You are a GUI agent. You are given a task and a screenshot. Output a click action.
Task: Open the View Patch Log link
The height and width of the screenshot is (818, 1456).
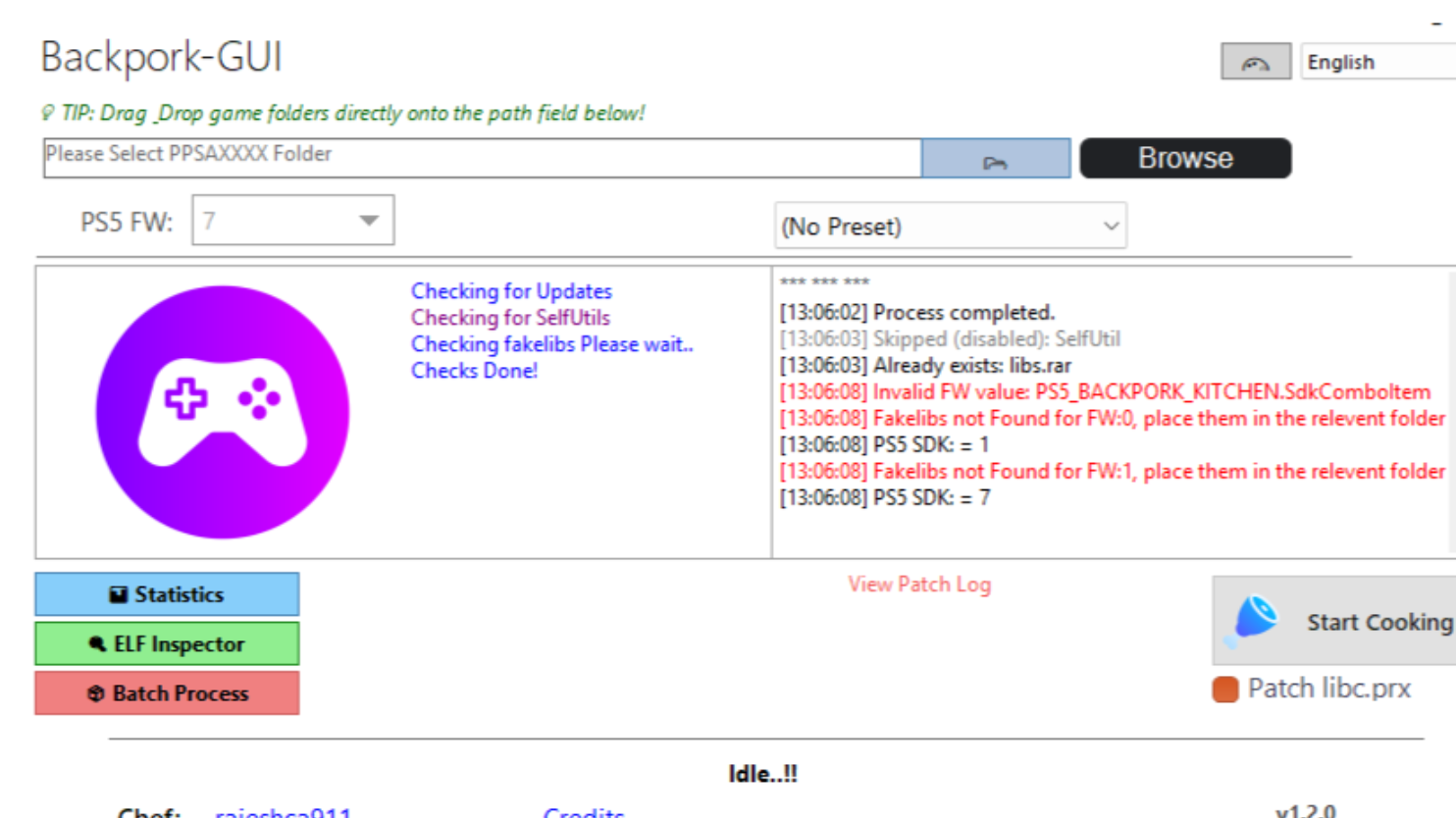(919, 585)
